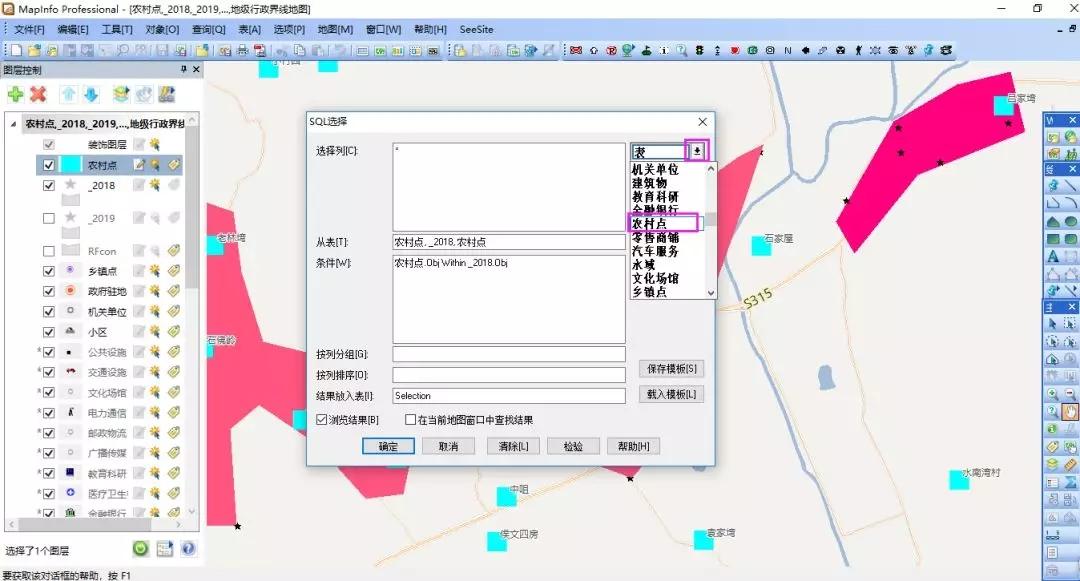This screenshot has height=581, width=1080.
Task: Click the dropdown list scrollbar down arrow
Action: click(x=711, y=293)
